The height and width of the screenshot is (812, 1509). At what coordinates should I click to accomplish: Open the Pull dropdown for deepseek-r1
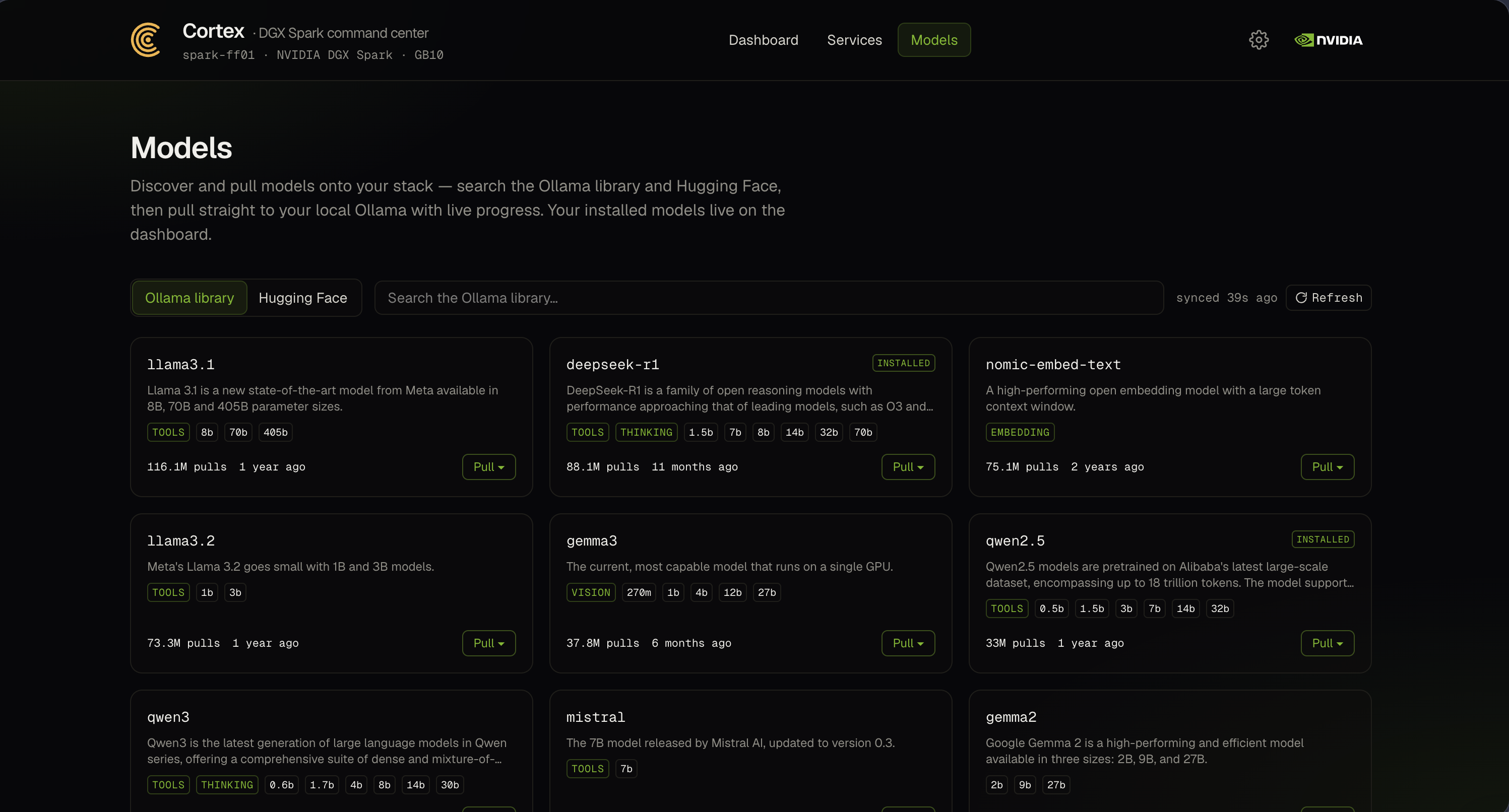coord(908,466)
